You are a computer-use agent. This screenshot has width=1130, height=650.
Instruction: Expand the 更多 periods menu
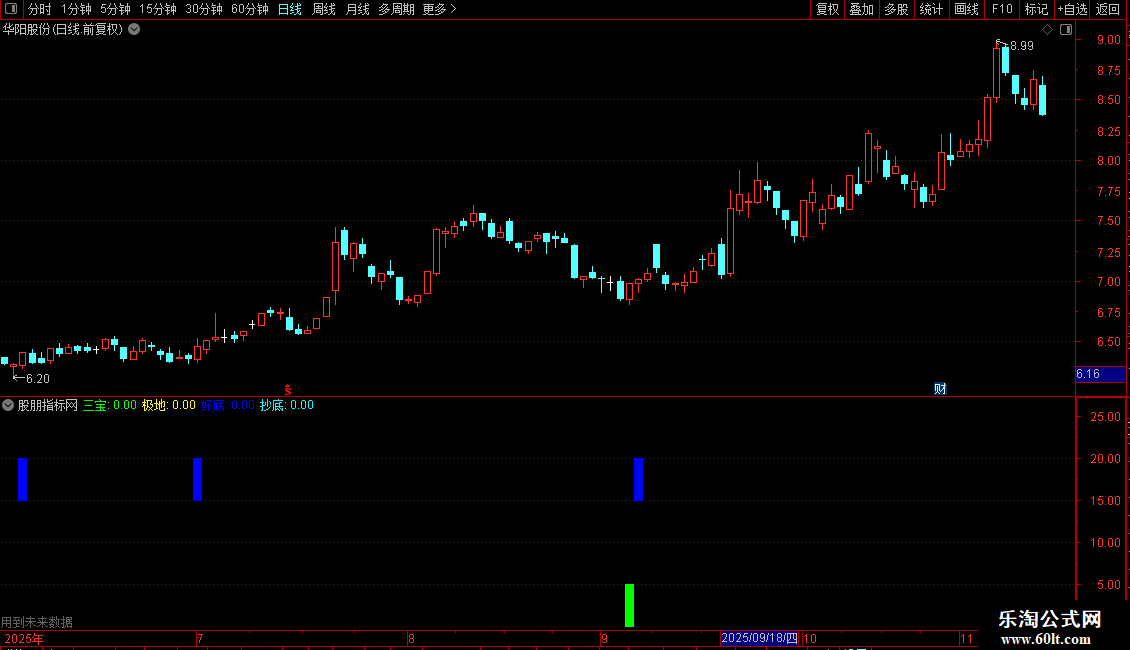click(x=440, y=9)
